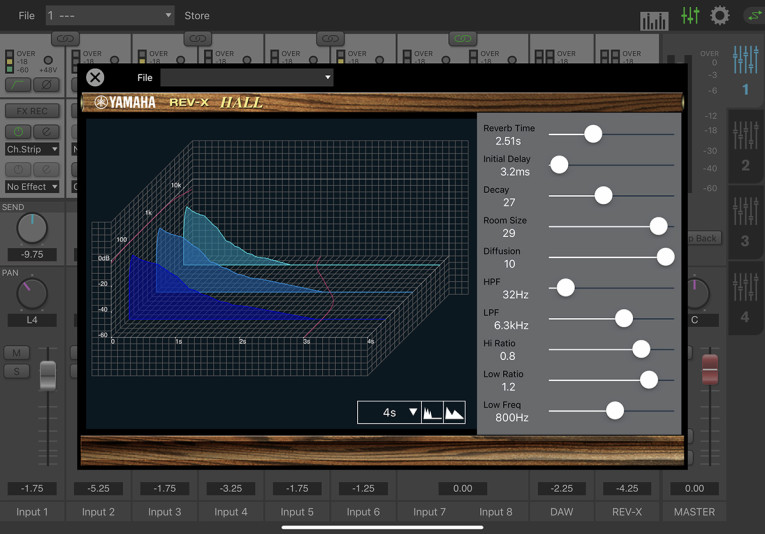Click the Input 4 fader value -3.25
765x534 pixels.
coord(231,488)
